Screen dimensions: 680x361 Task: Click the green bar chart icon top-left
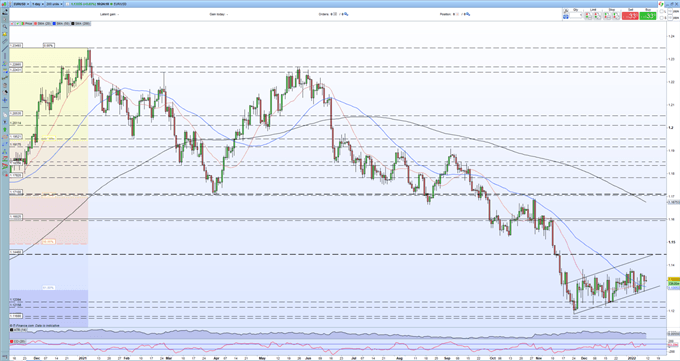(x=4, y=4)
